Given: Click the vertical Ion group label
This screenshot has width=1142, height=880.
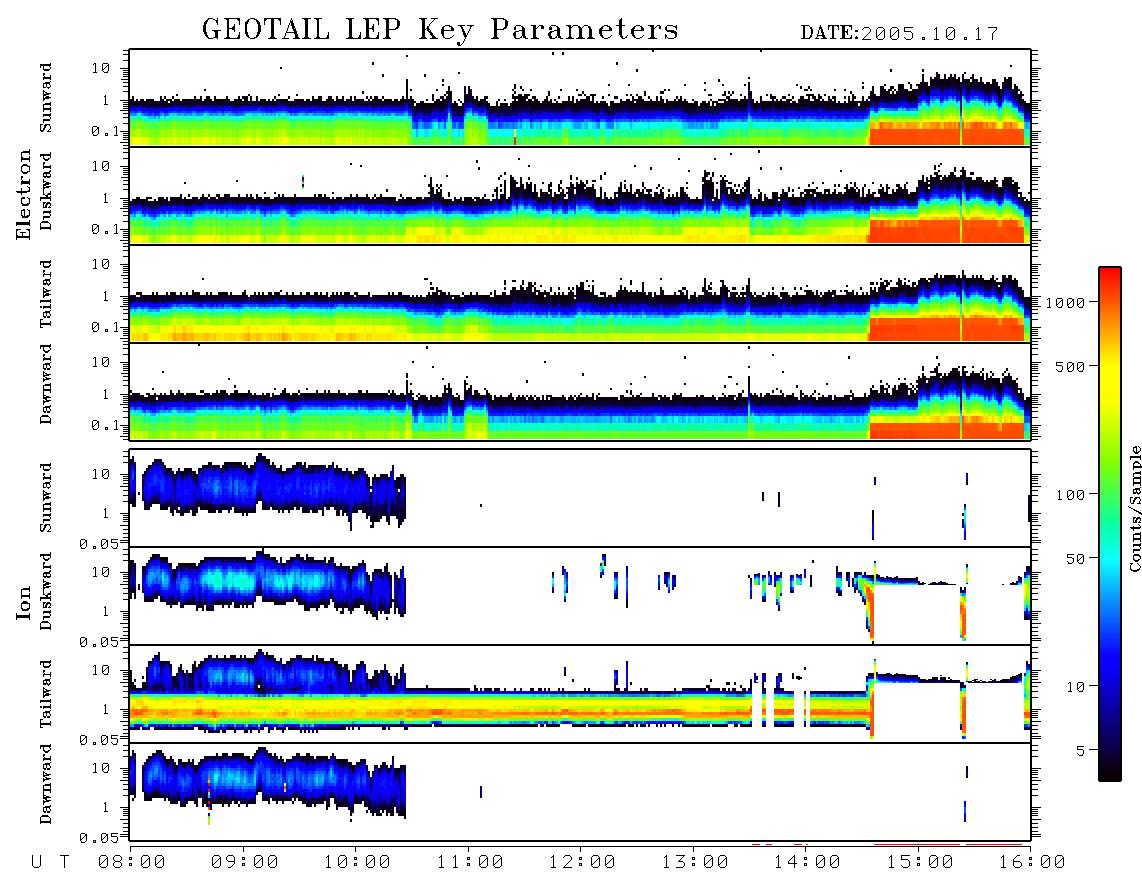Looking at the screenshot, I should [x=24, y=602].
